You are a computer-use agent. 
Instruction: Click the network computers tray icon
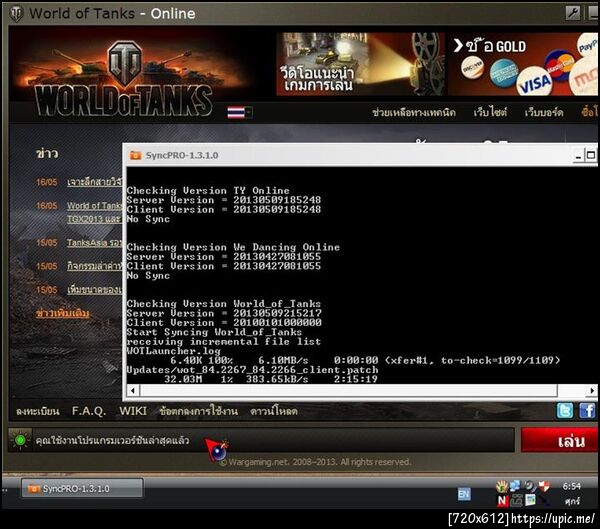click(x=515, y=486)
